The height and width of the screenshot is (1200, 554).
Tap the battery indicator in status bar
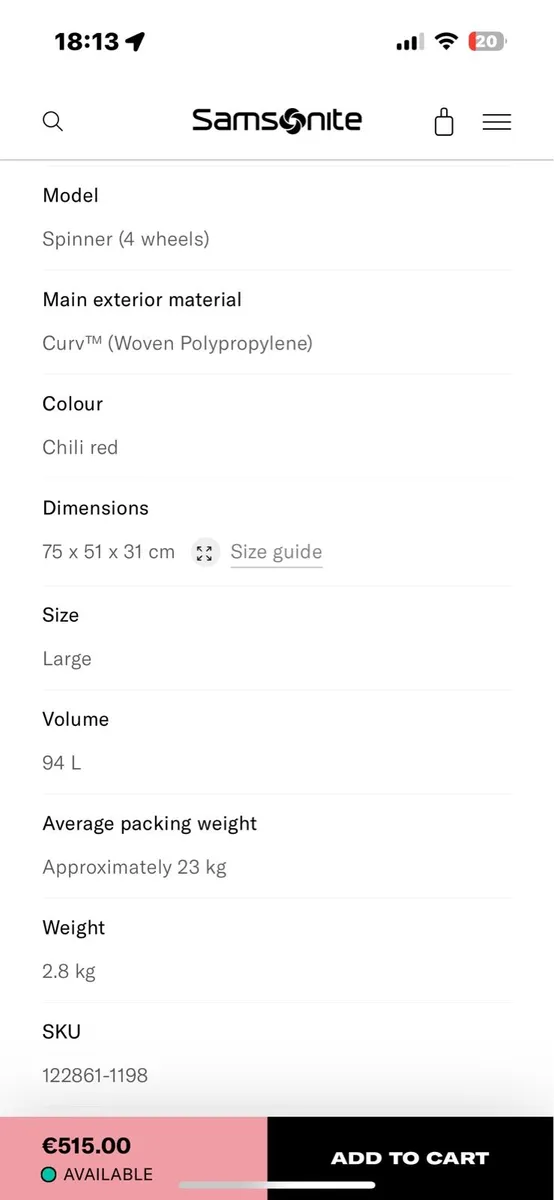[489, 42]
